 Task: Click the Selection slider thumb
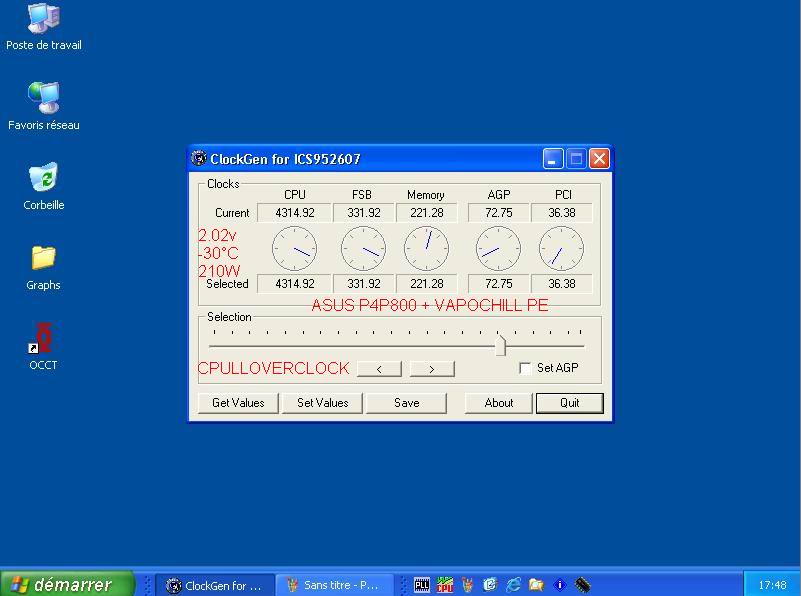pyautogui.click(x=501, y=345)
